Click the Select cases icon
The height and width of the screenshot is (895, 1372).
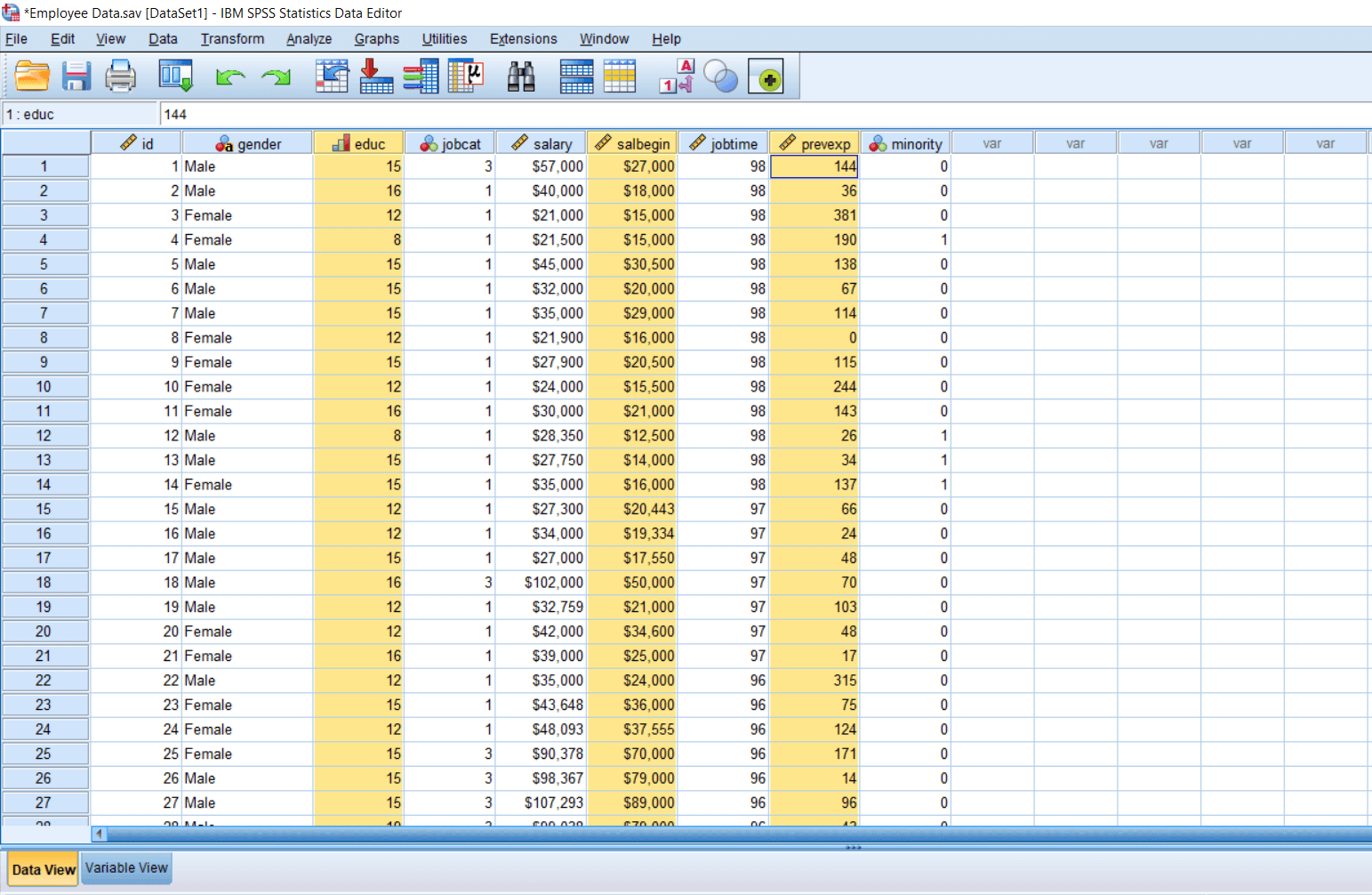tap(620, 77)
